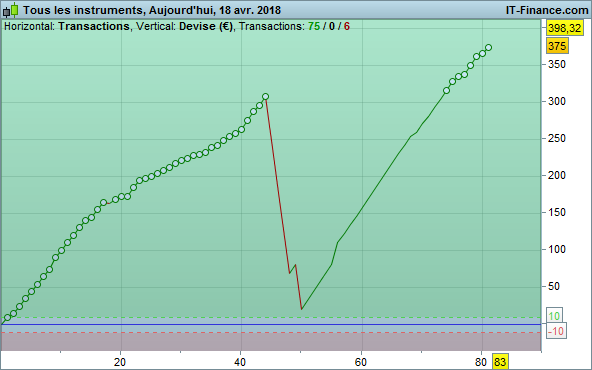592x370 pixels.
Task: Click the last equity point near 375
Action: pyautogui.click(x=488, y=48)
